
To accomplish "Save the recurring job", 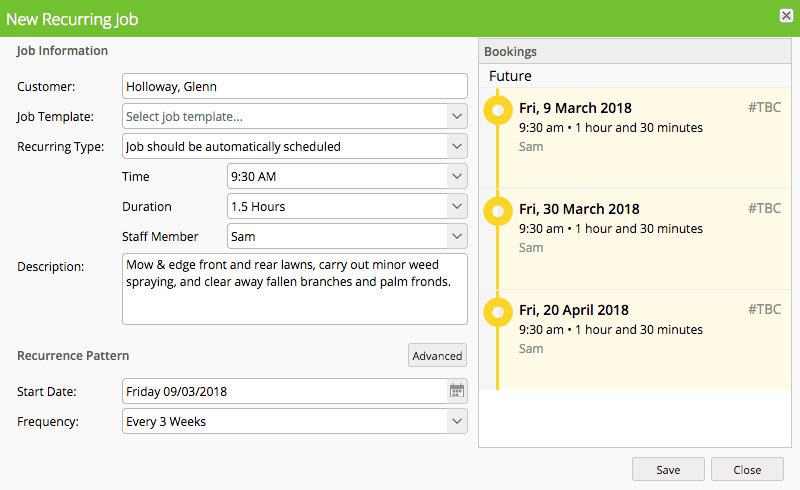I will coord(668,470).
